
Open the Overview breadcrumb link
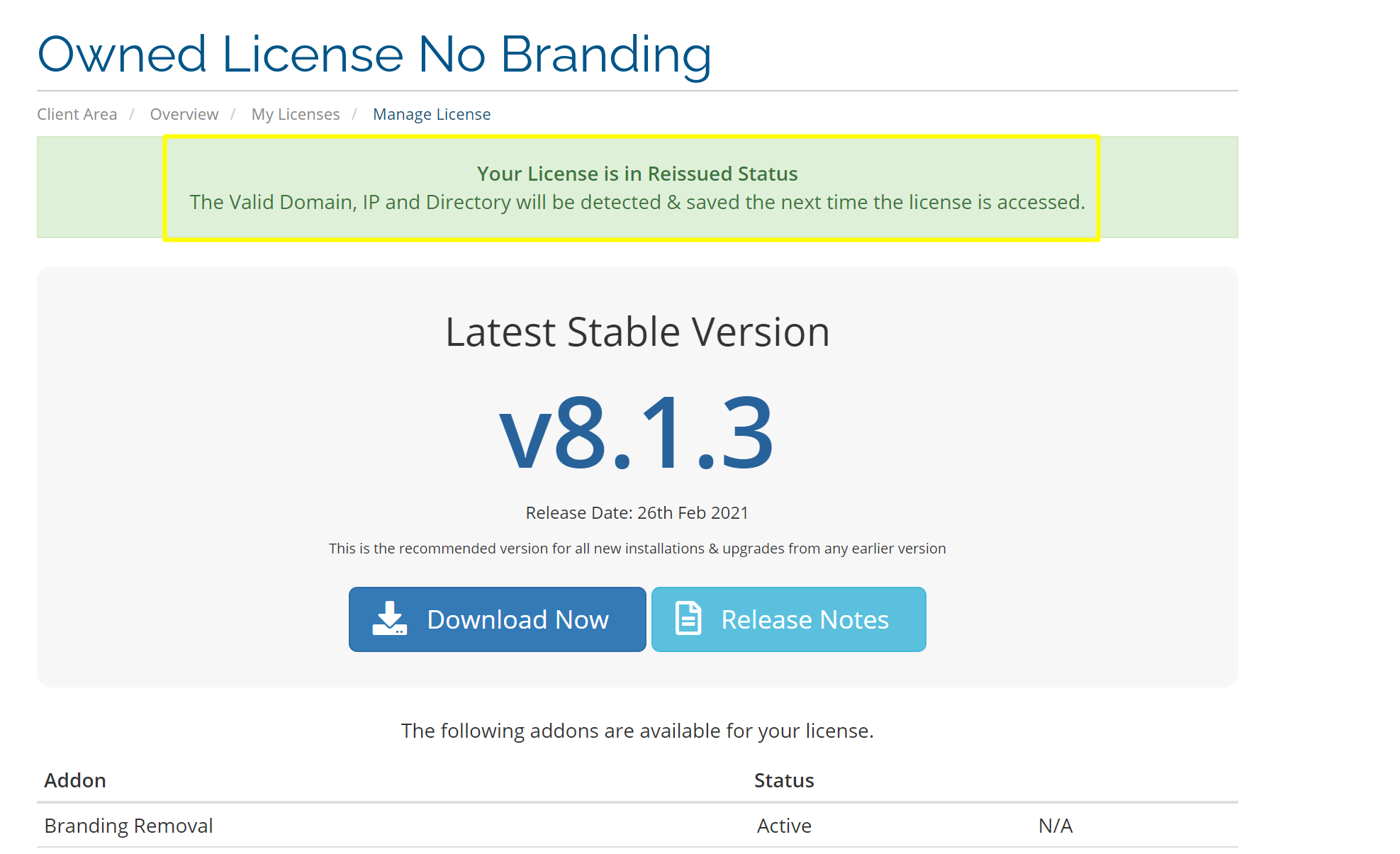pos(184,114)
